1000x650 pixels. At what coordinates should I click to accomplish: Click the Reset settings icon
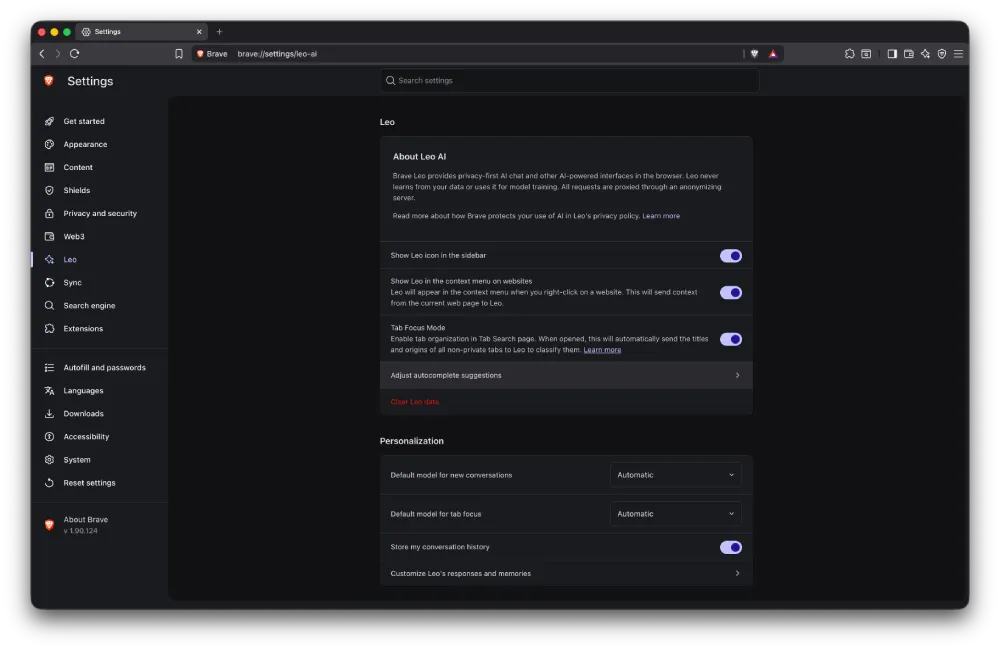click(x=49, y=483)
